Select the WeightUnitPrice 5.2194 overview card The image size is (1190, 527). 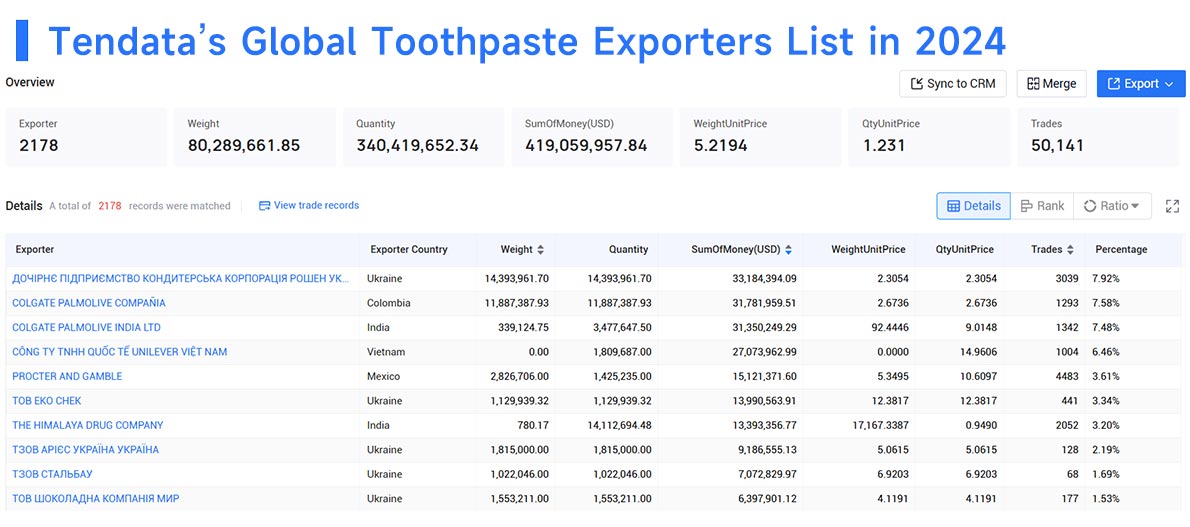[760, 137]
